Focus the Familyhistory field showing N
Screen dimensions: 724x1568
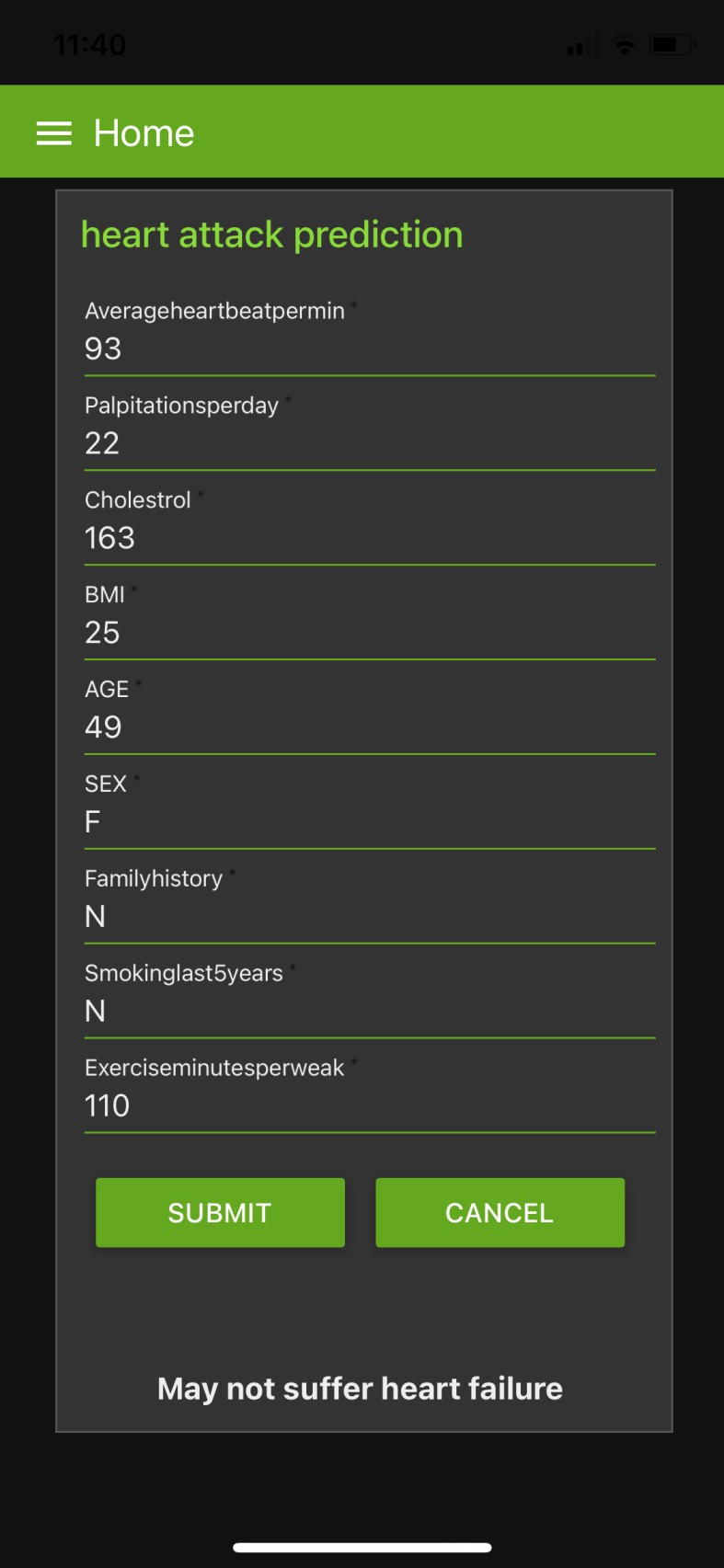[370, 904]
